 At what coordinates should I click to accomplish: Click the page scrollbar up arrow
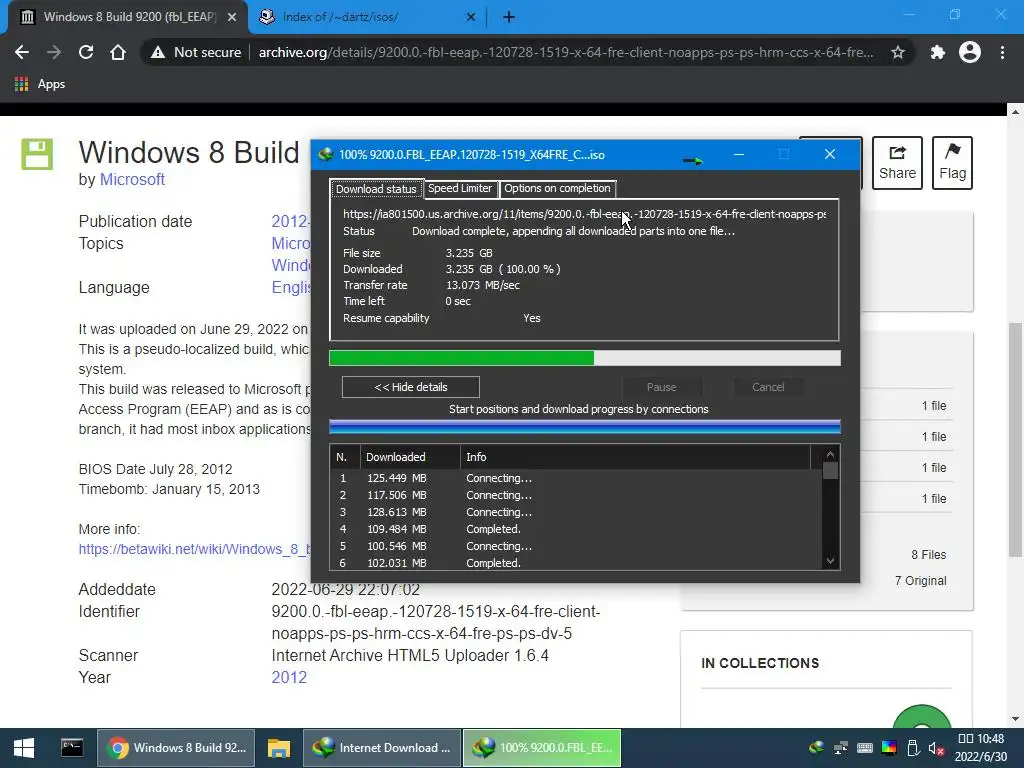(x=1015, y=112)
